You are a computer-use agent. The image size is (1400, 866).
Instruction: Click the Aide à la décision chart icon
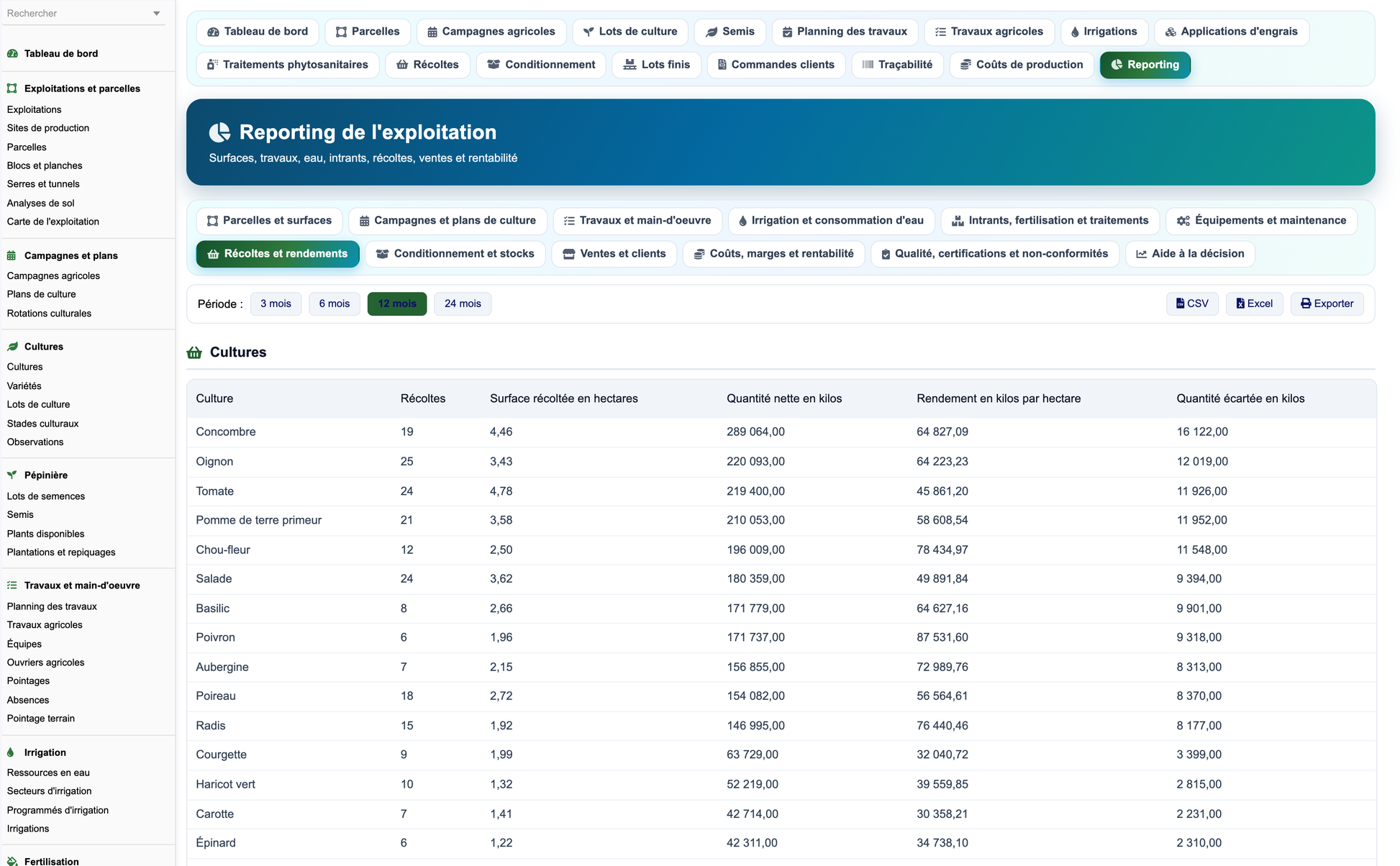tap(1142, 254)
